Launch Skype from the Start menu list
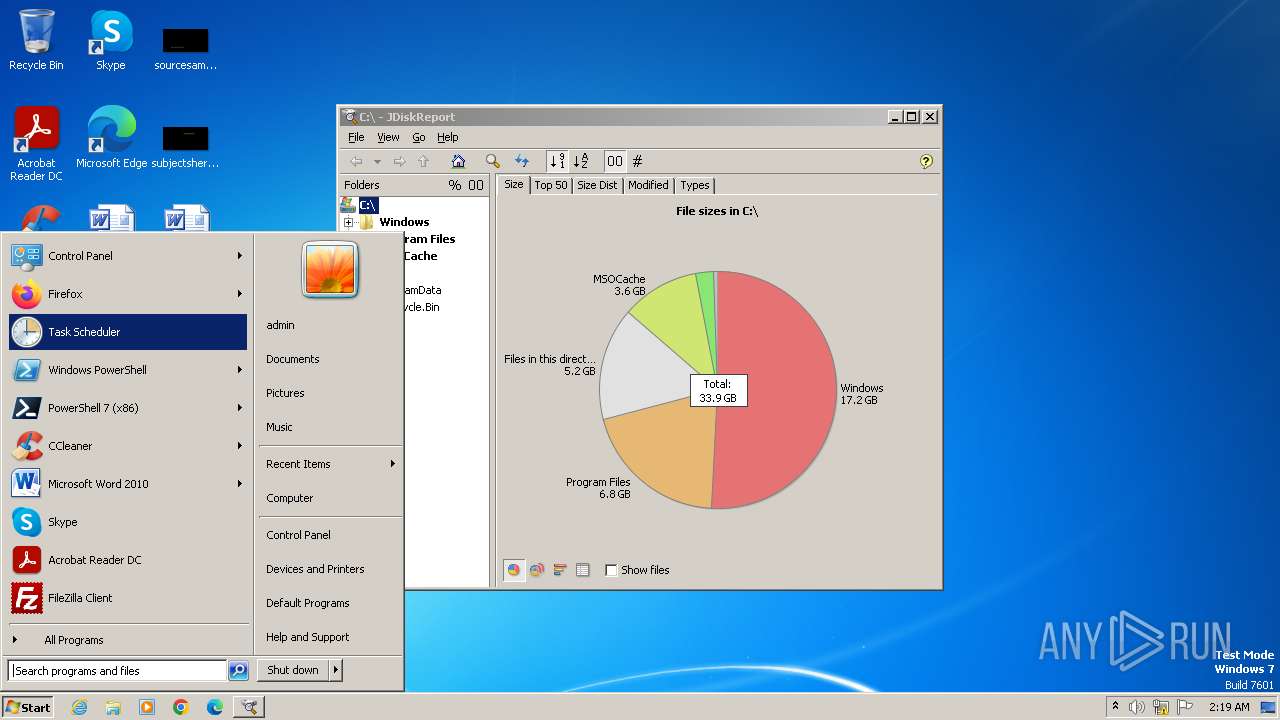Screen dimensions: 1280x720 (x=128, y=522)
